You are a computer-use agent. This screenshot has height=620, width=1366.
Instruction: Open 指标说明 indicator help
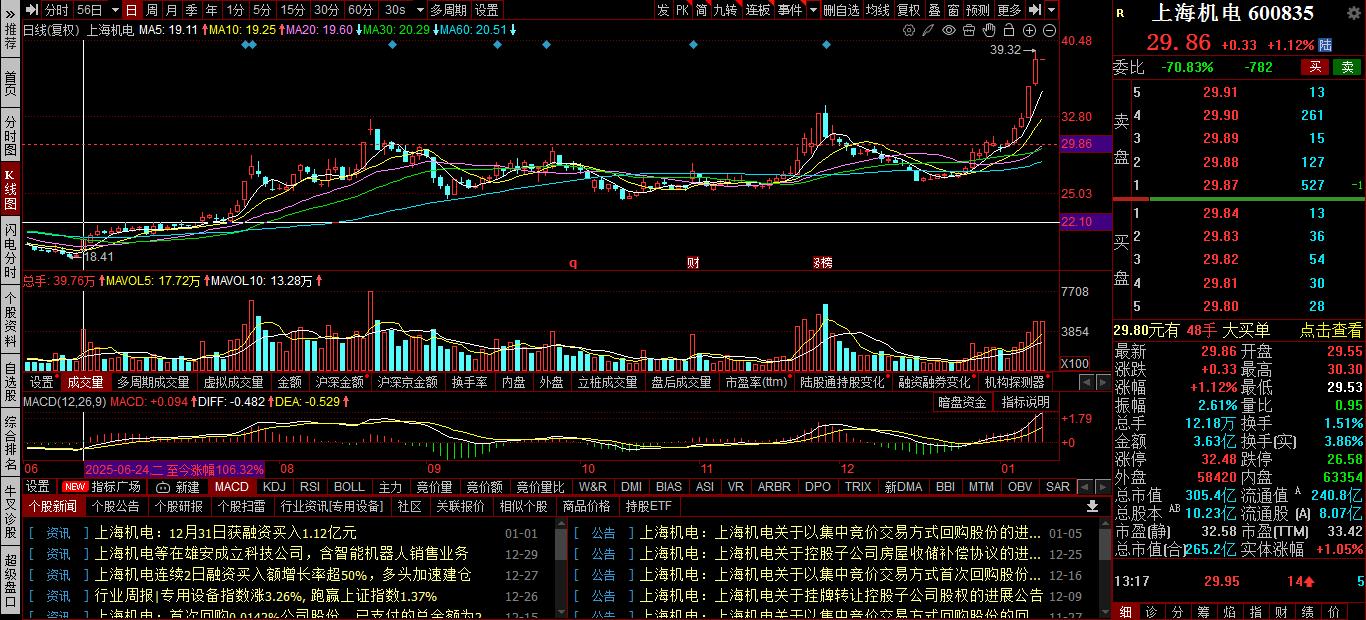1025,402
